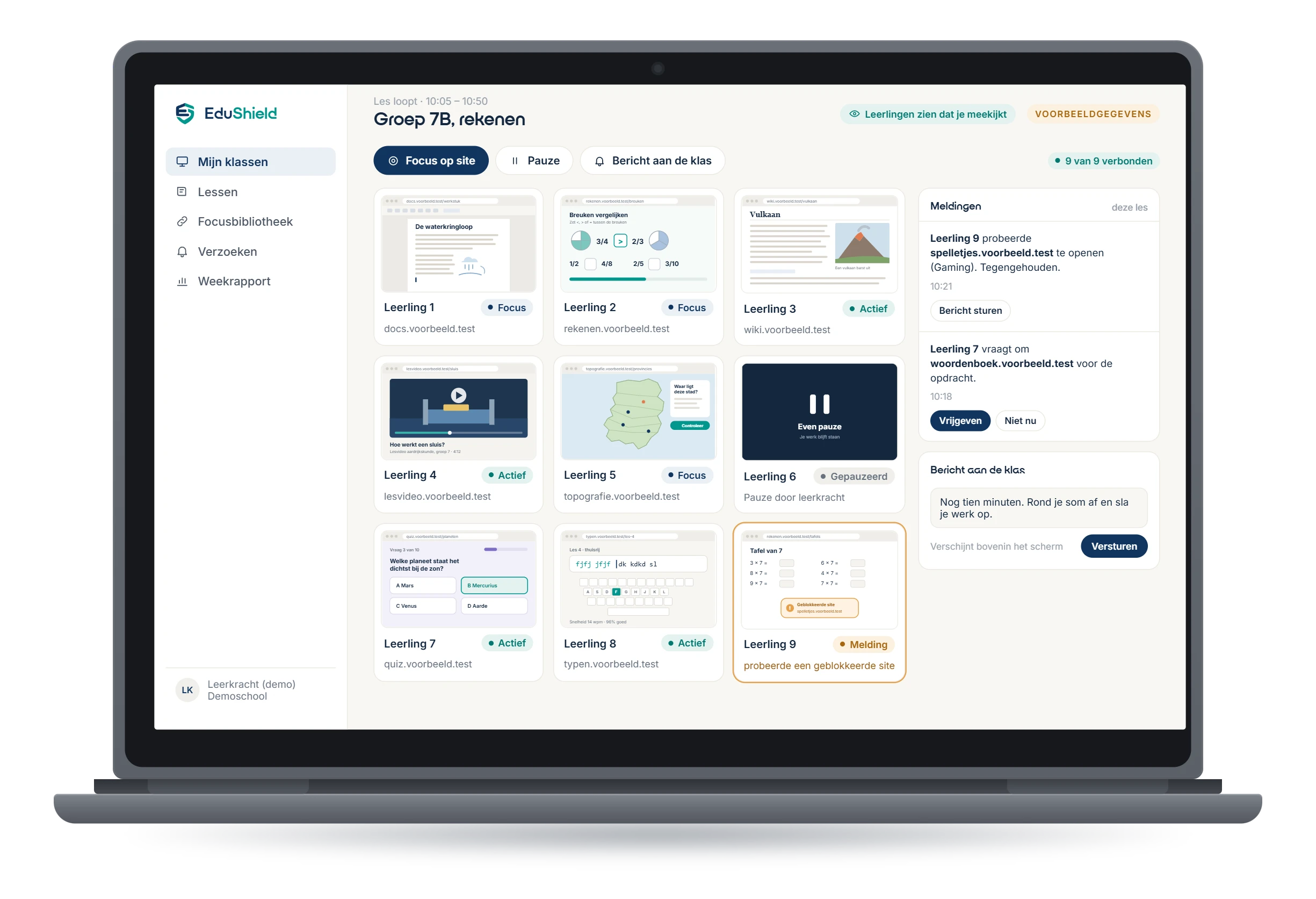Click Actief status badge of Leerling 3
This screenshot has width=1316, height=899.
(868, 309)
